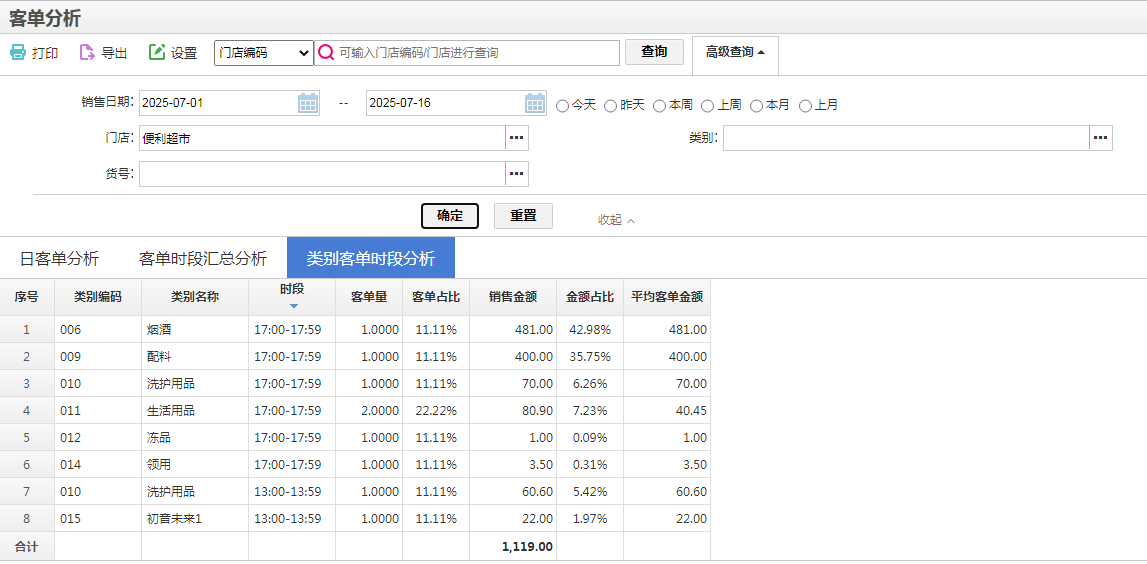Click the 配料 category cell
This screenshot has width=1147, height=564.
[x=195, y=357]
